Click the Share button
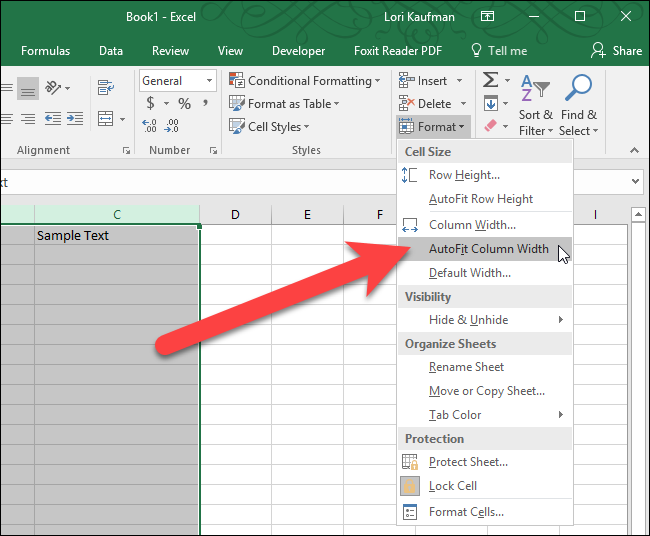 [x=616, y=51]
